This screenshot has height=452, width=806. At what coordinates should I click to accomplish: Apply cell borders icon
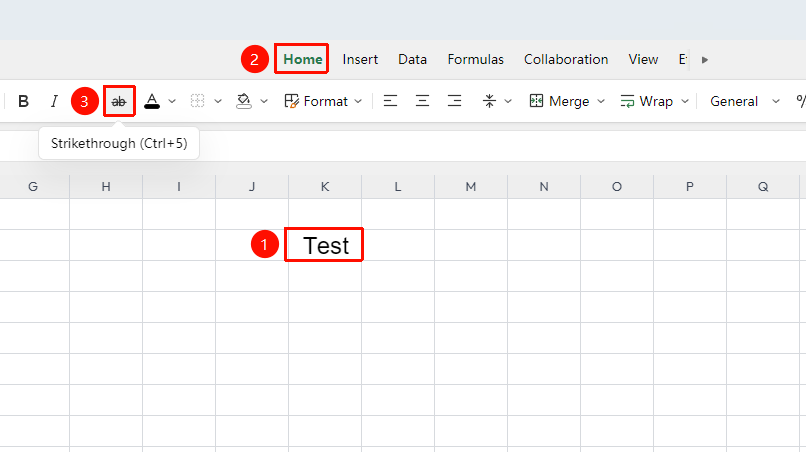click(x=197, y=101)
